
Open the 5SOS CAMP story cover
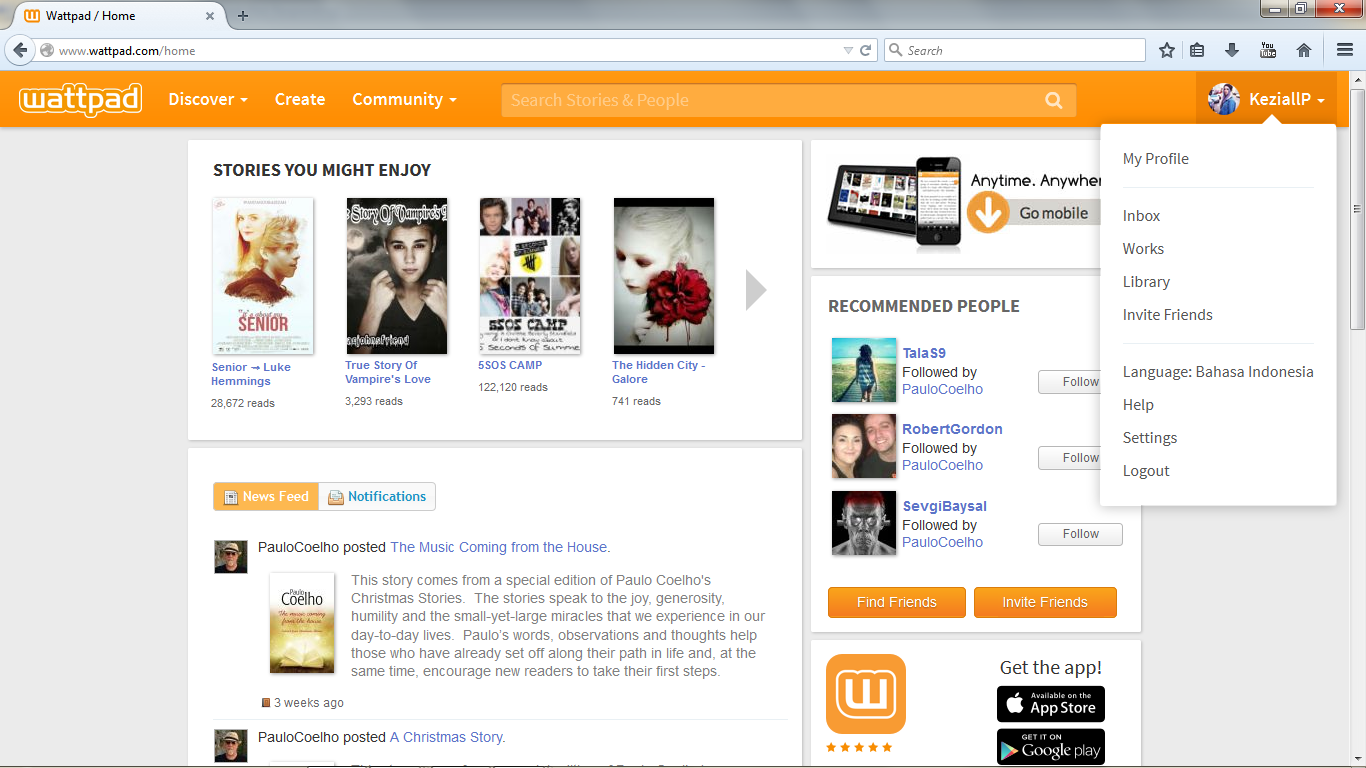[x=530, y=276]
